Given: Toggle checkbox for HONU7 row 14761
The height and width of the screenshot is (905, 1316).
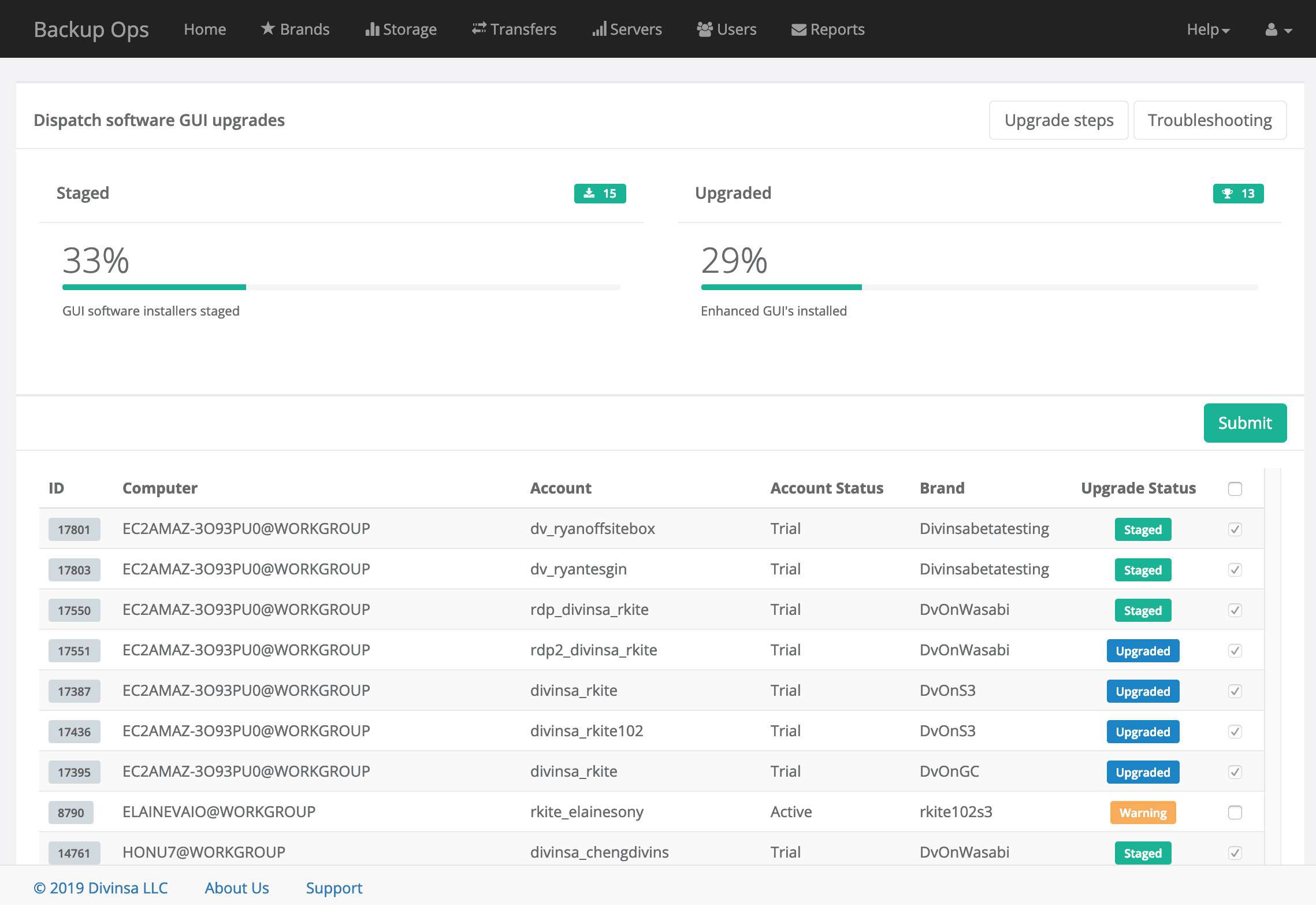Looking at the screenshot, I should click(1235, 853).
